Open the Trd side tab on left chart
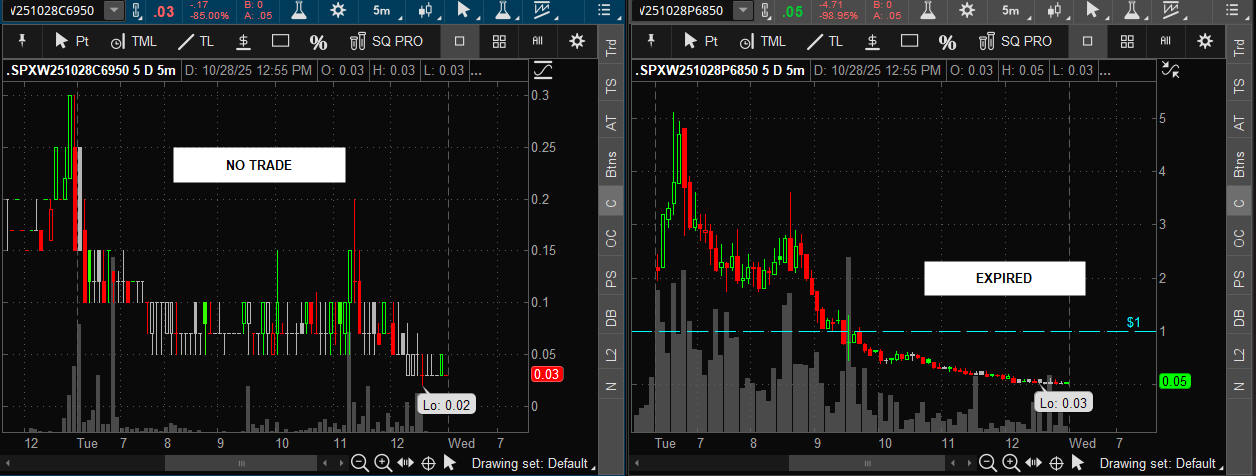 [x=611, y=51]
